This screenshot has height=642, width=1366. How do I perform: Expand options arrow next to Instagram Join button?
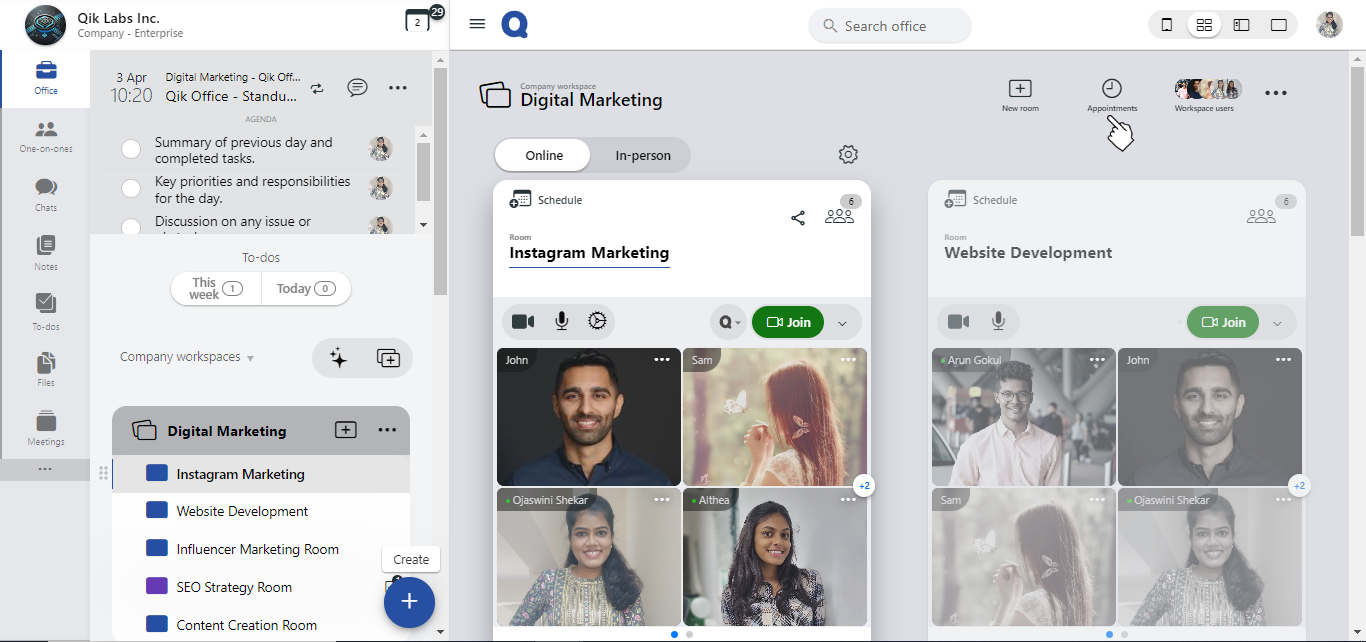pos(842,323)
